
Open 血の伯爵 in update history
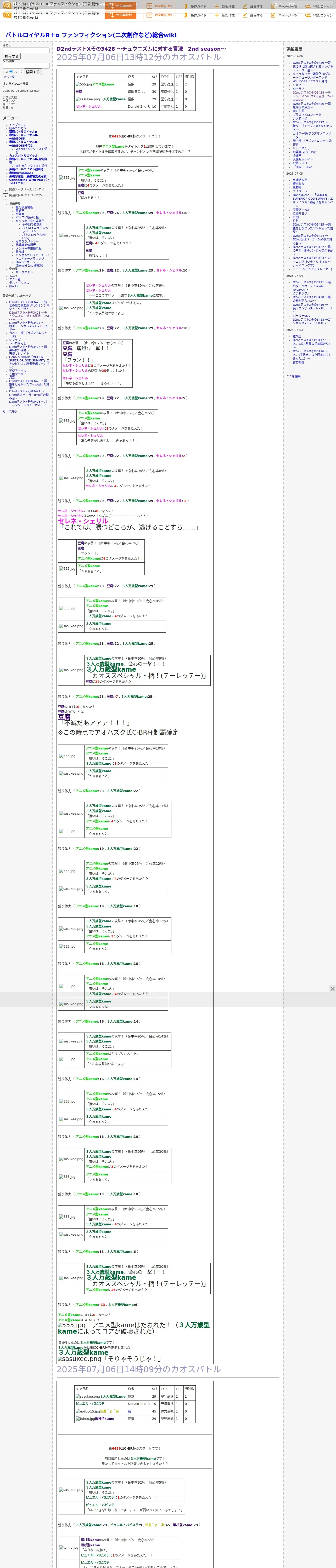298,111
